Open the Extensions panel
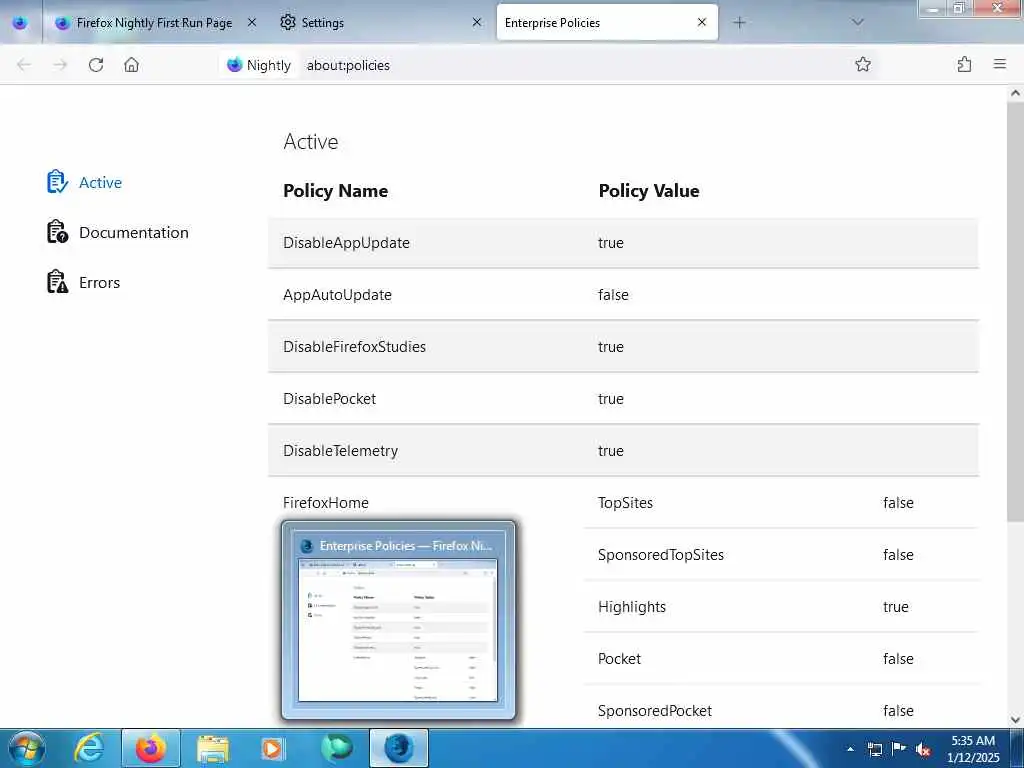Viewport: 1024px width, 768px height. pyautogui.click(x=964, y=64)
